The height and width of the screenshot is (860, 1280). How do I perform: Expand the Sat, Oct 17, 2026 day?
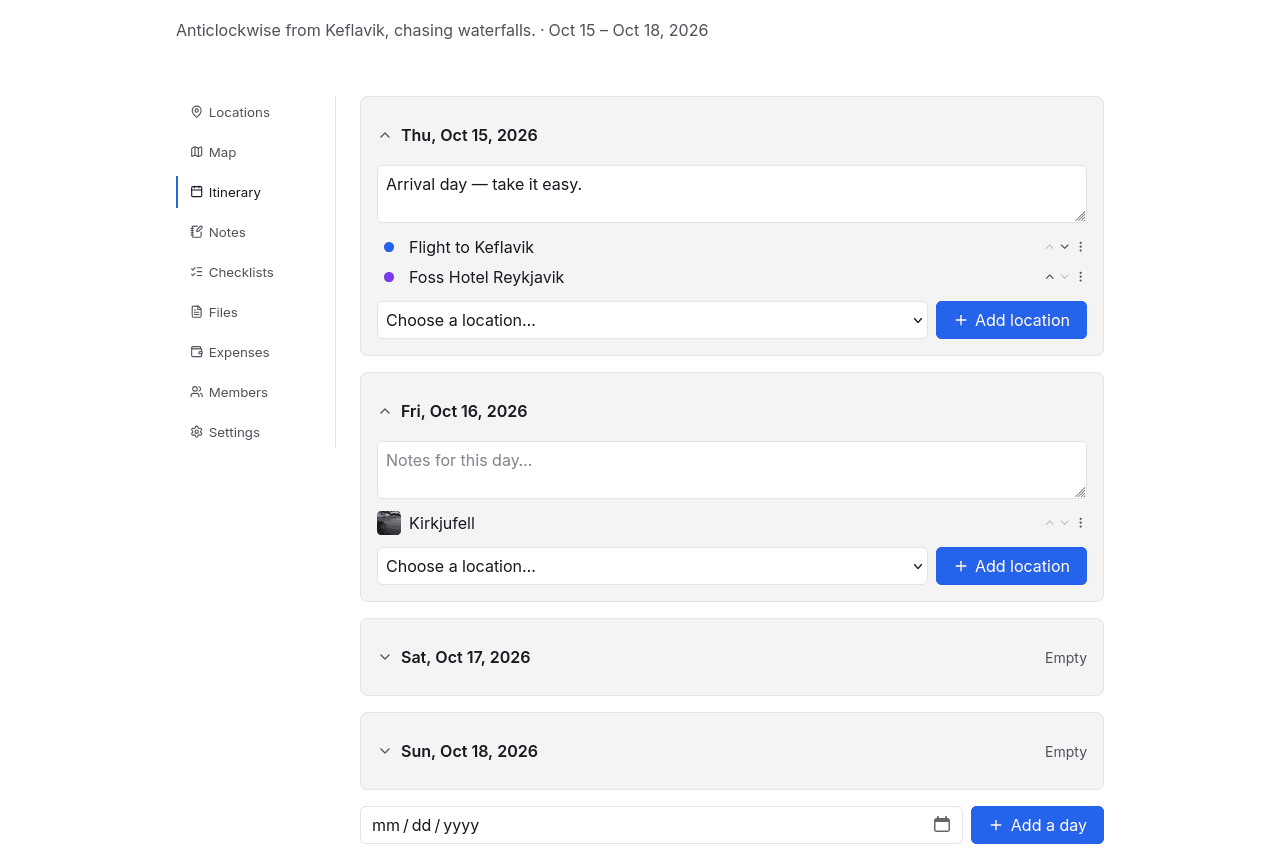pos(385,657)
